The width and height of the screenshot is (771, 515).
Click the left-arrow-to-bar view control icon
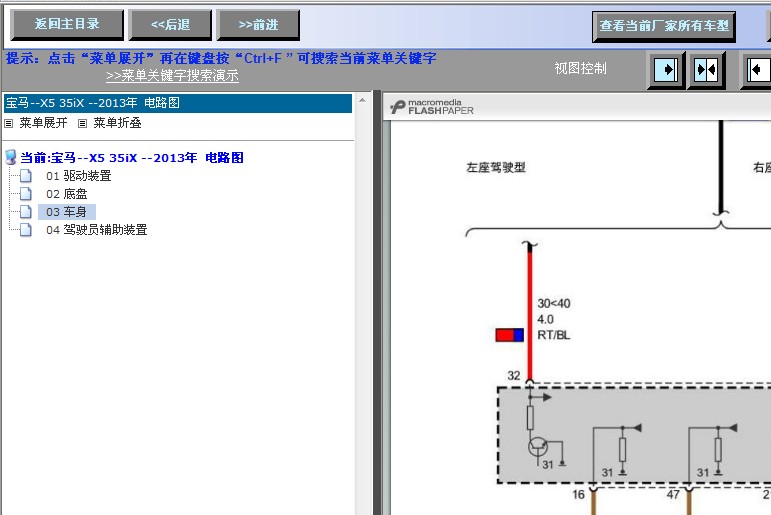coord(756,70)
